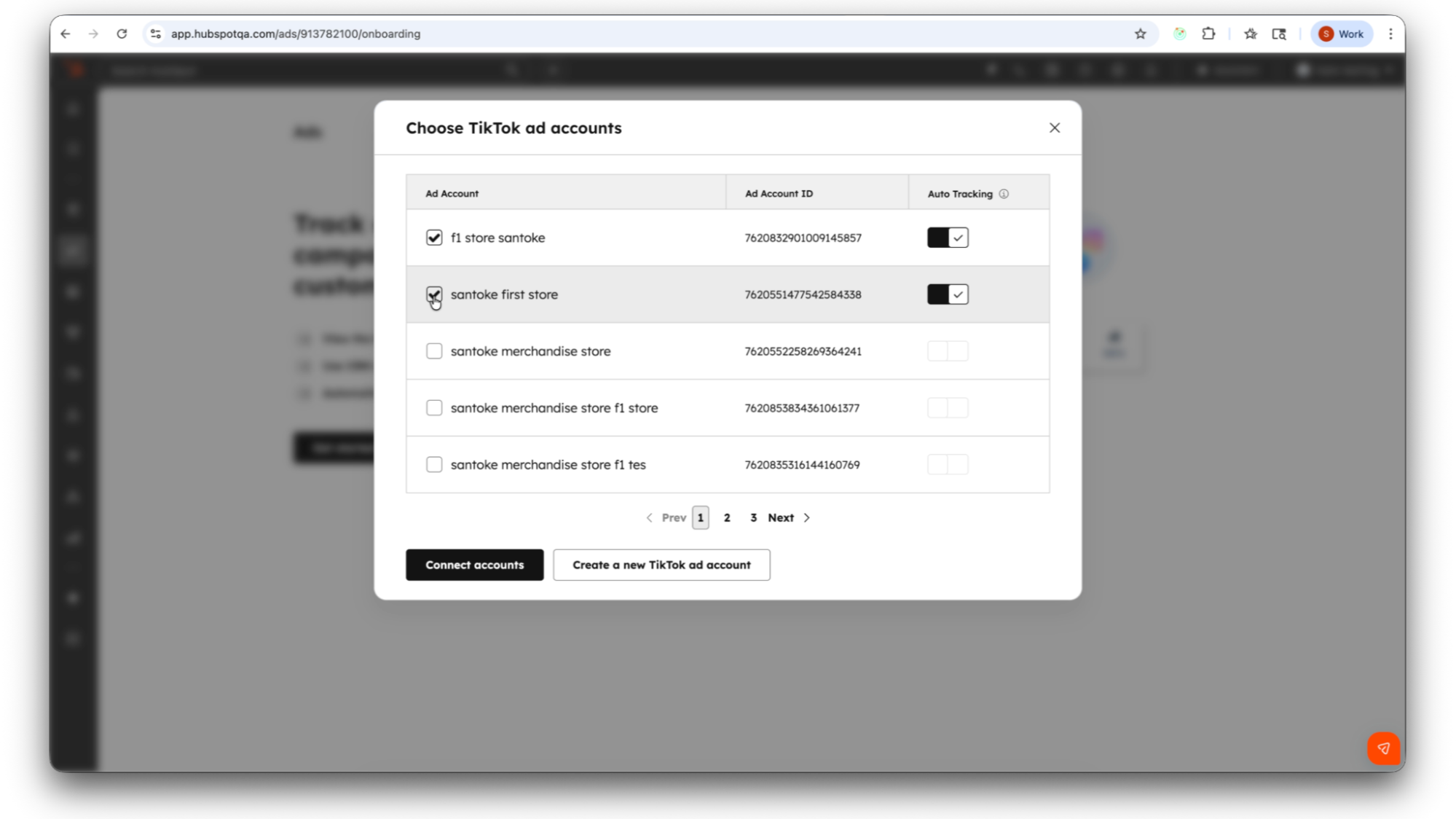Open the bookmarks star toolbar icon
This screenshot has width=1456, height=819.
(1251, 34)
